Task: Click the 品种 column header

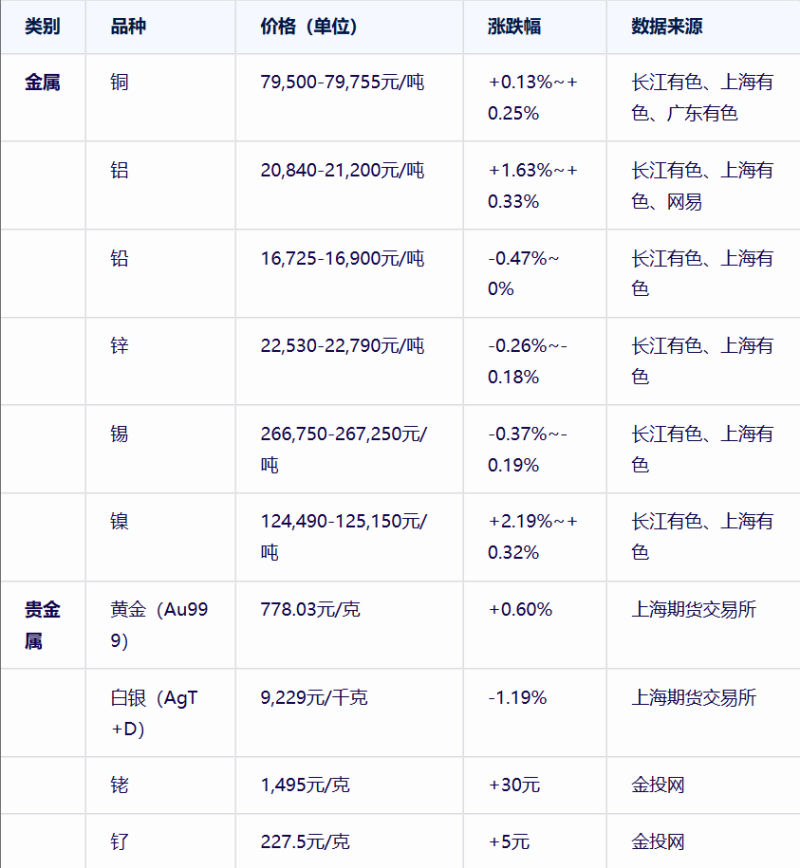Action: 128,26
